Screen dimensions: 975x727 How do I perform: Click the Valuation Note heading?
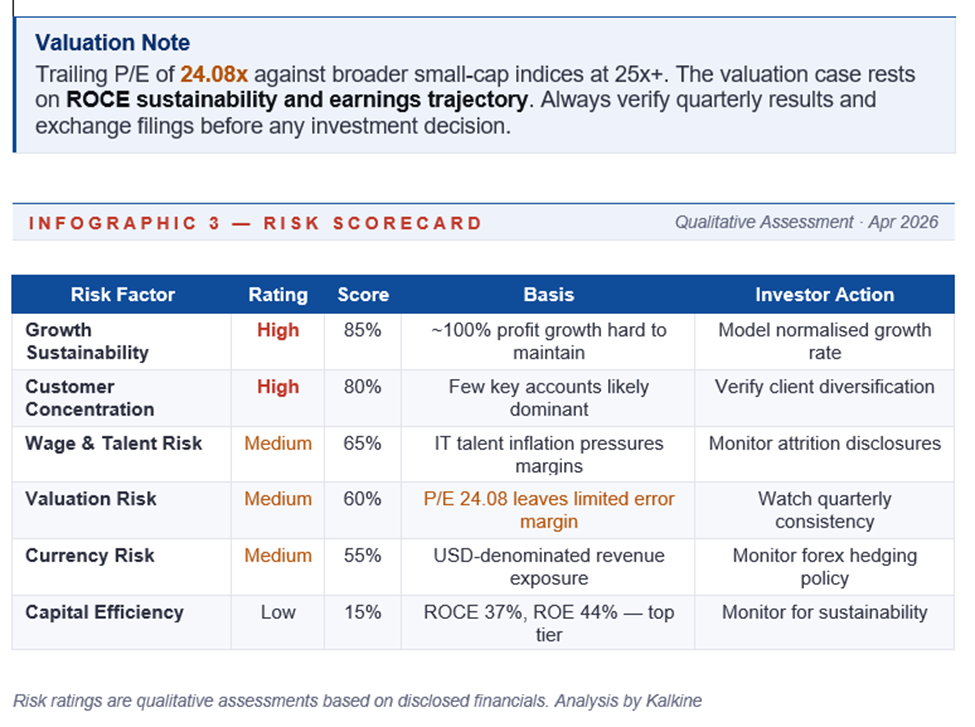(112, 43)
